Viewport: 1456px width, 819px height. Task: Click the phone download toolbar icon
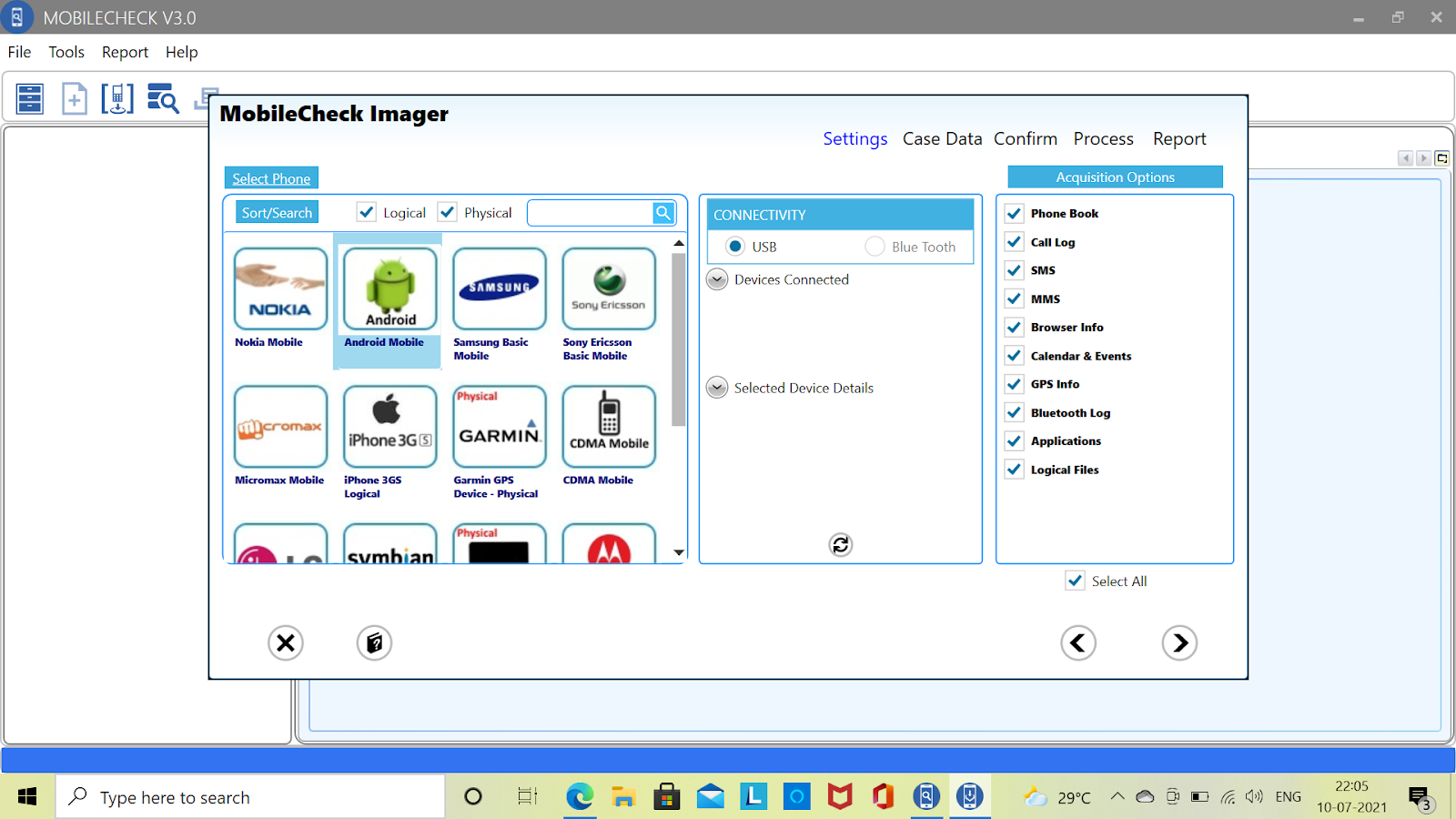click(x=117, y=98)
